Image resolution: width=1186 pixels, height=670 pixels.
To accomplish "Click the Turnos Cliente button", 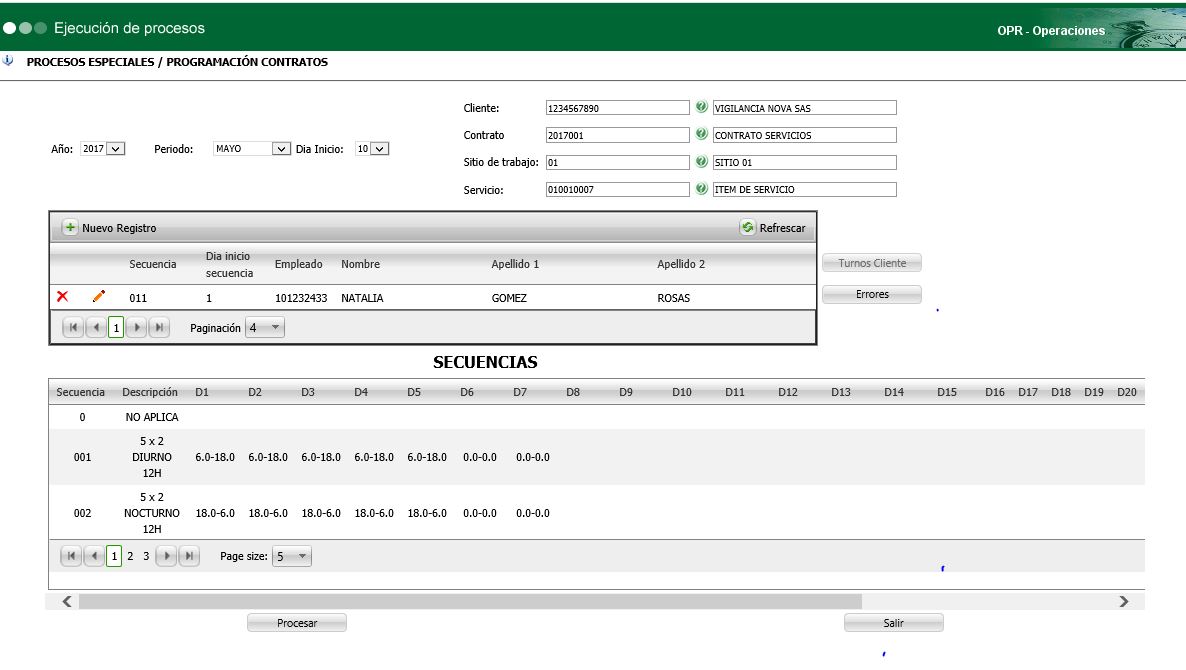I will point(871,263).
